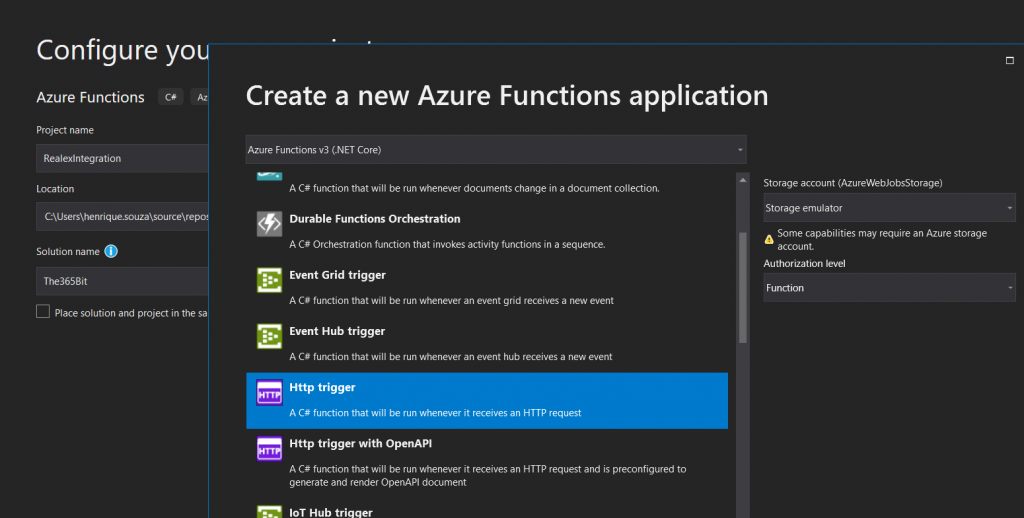Click the maximize icon of the dialog
This screenshot has width=1024, height=518.
click(1010, 61)
